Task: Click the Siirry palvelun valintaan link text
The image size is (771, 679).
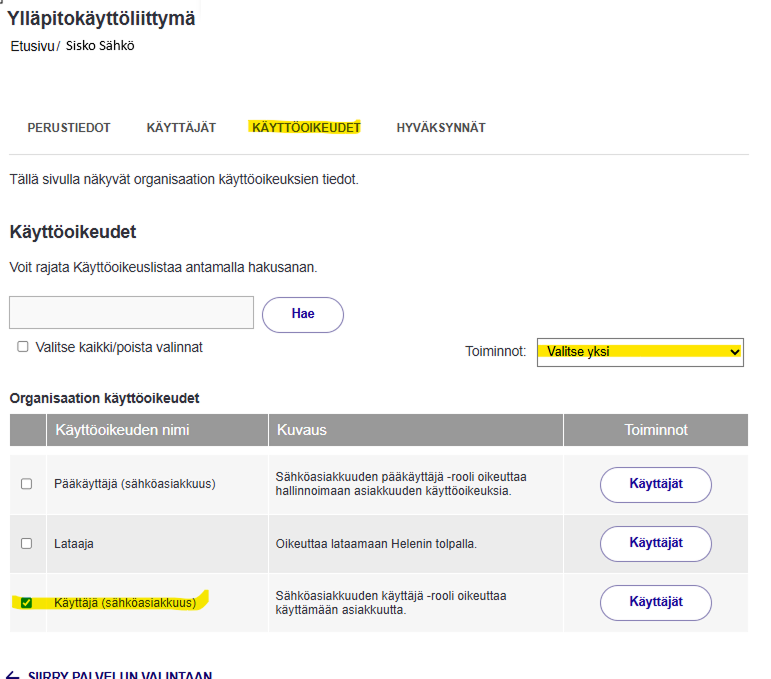Action: pyautogui.click(x=120, y=675)
